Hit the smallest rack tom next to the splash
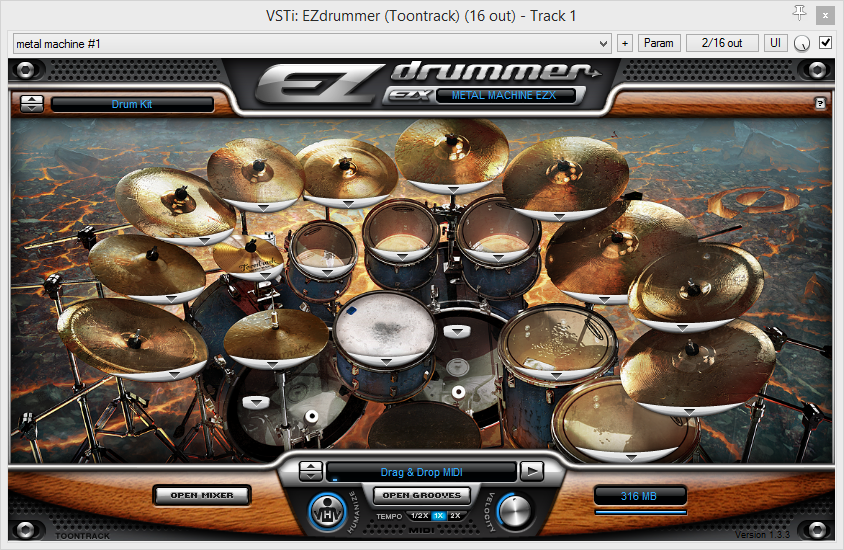The image size is (844, 550). (x=322, y=248)
